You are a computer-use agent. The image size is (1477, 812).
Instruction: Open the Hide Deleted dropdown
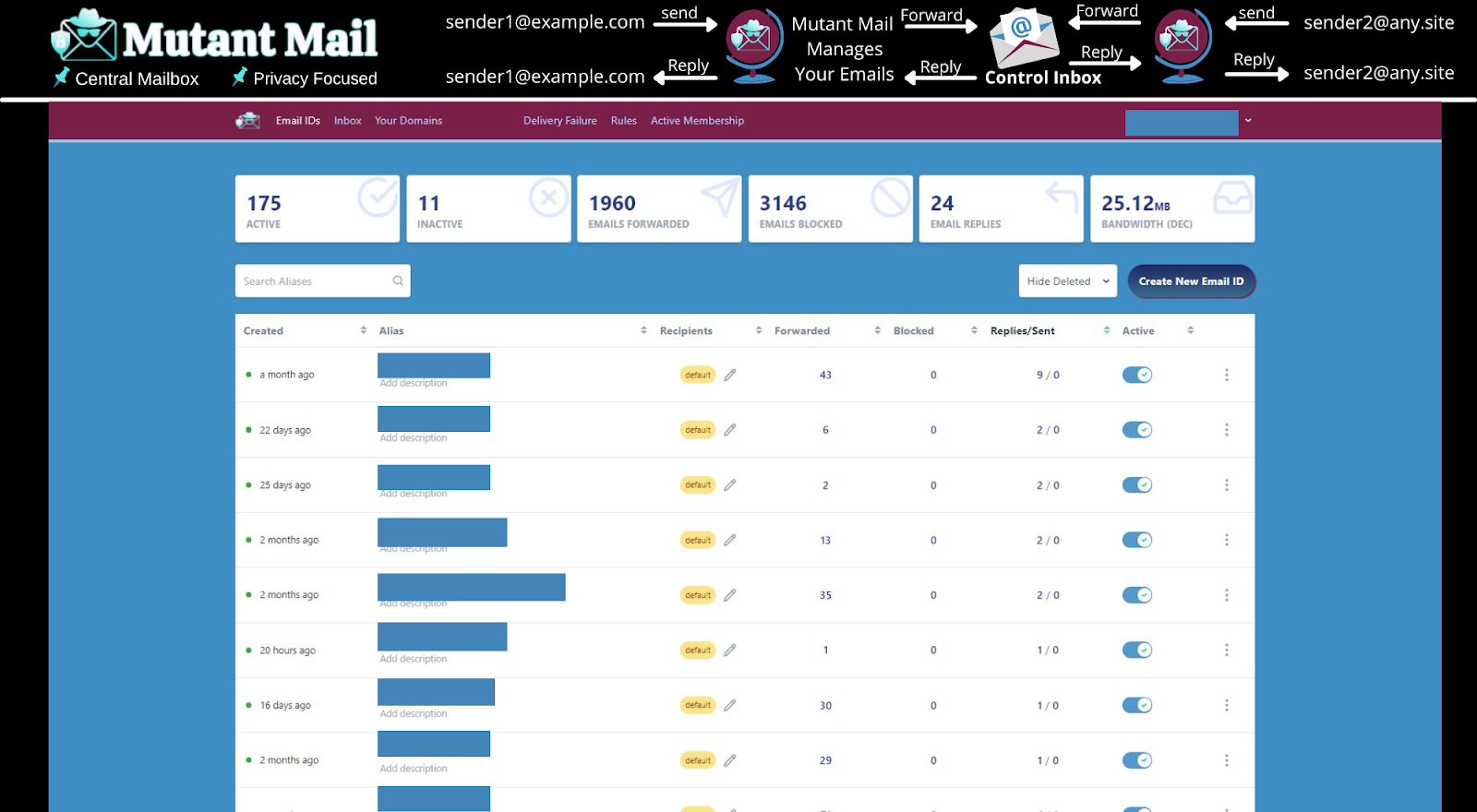point(1068,281)
